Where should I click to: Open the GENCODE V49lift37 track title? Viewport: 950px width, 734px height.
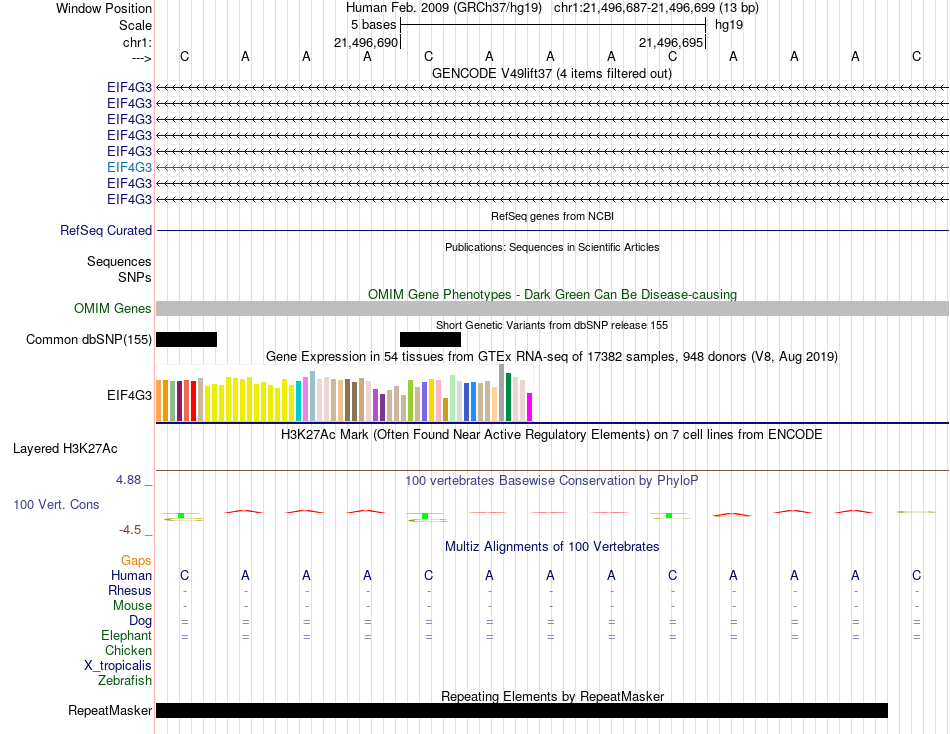click(x=552, y=73)
